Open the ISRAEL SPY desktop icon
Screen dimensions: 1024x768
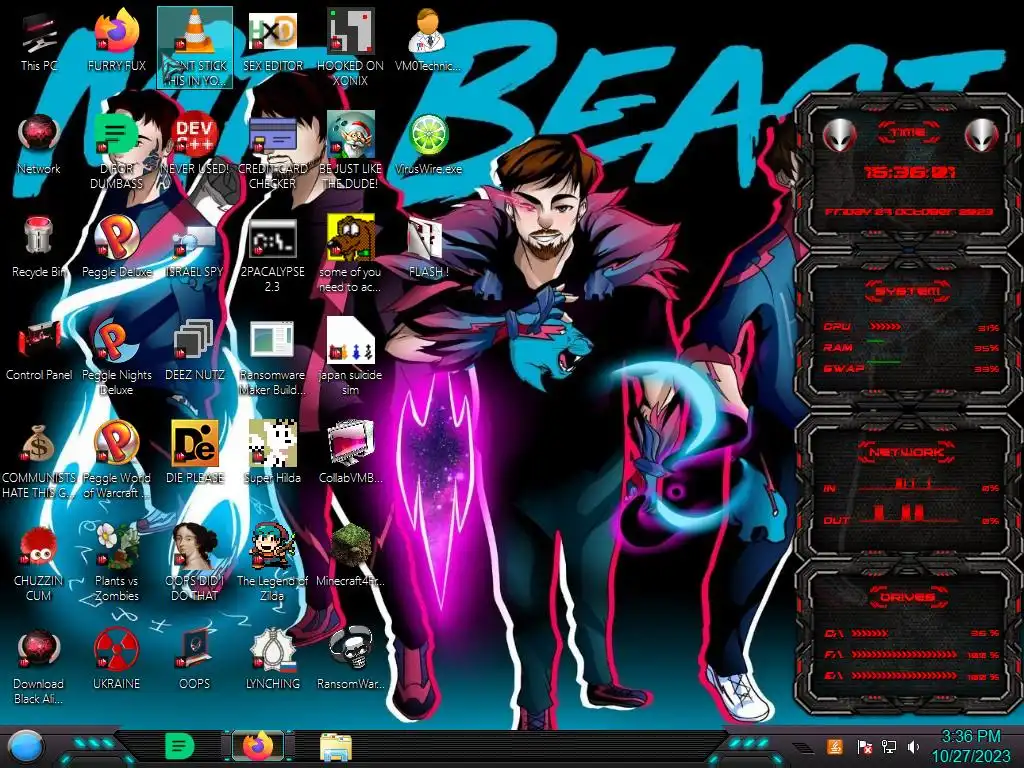coord(195,240)
